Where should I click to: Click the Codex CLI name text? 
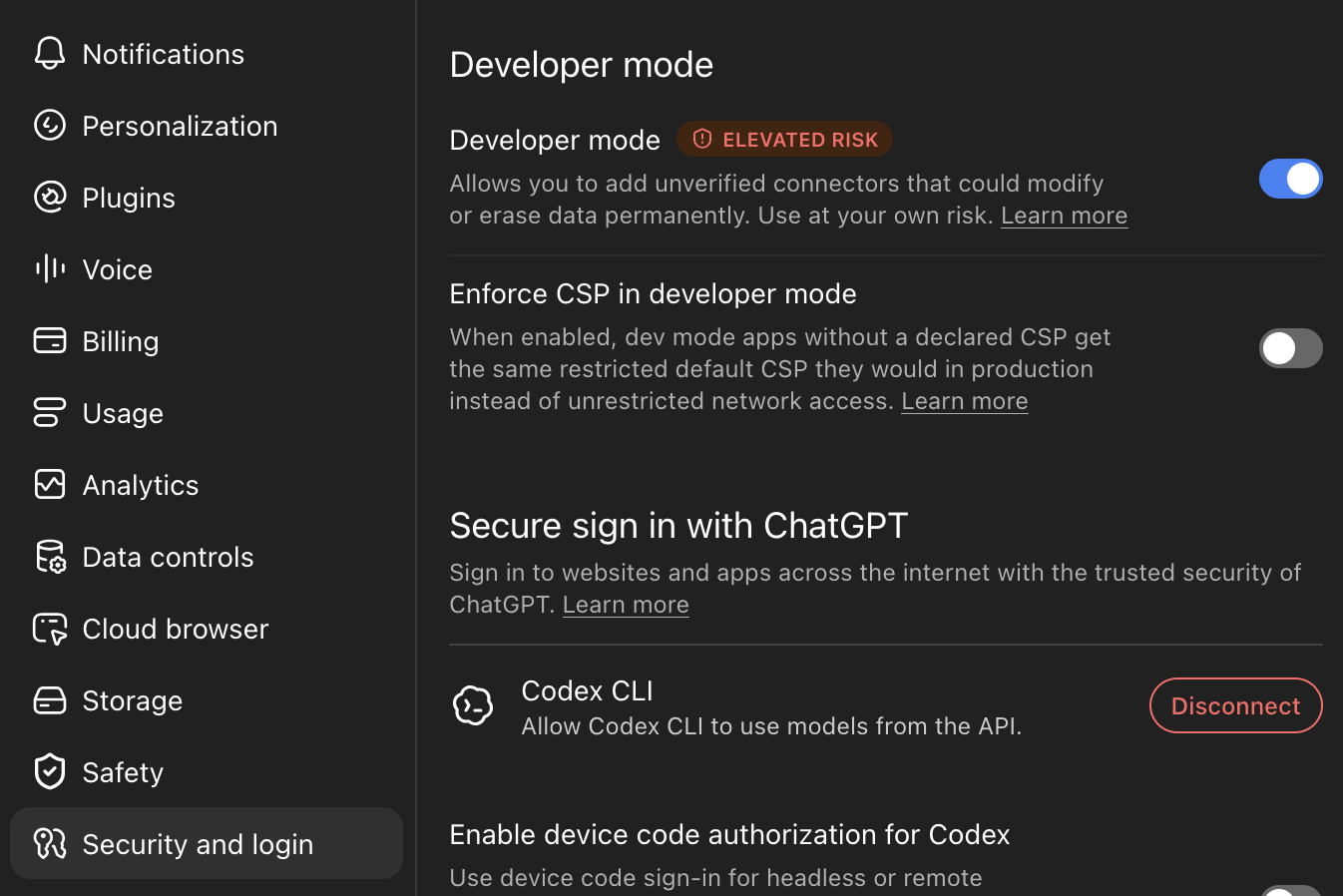click(587, 690)
